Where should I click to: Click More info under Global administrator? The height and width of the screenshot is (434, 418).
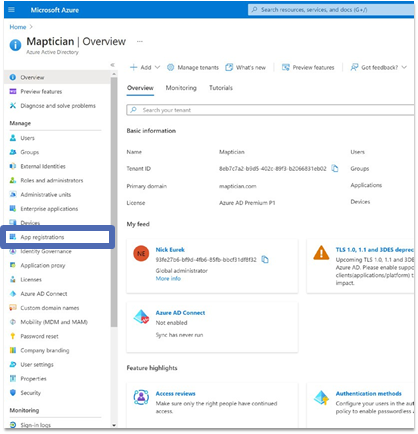[x=168, y=279]
